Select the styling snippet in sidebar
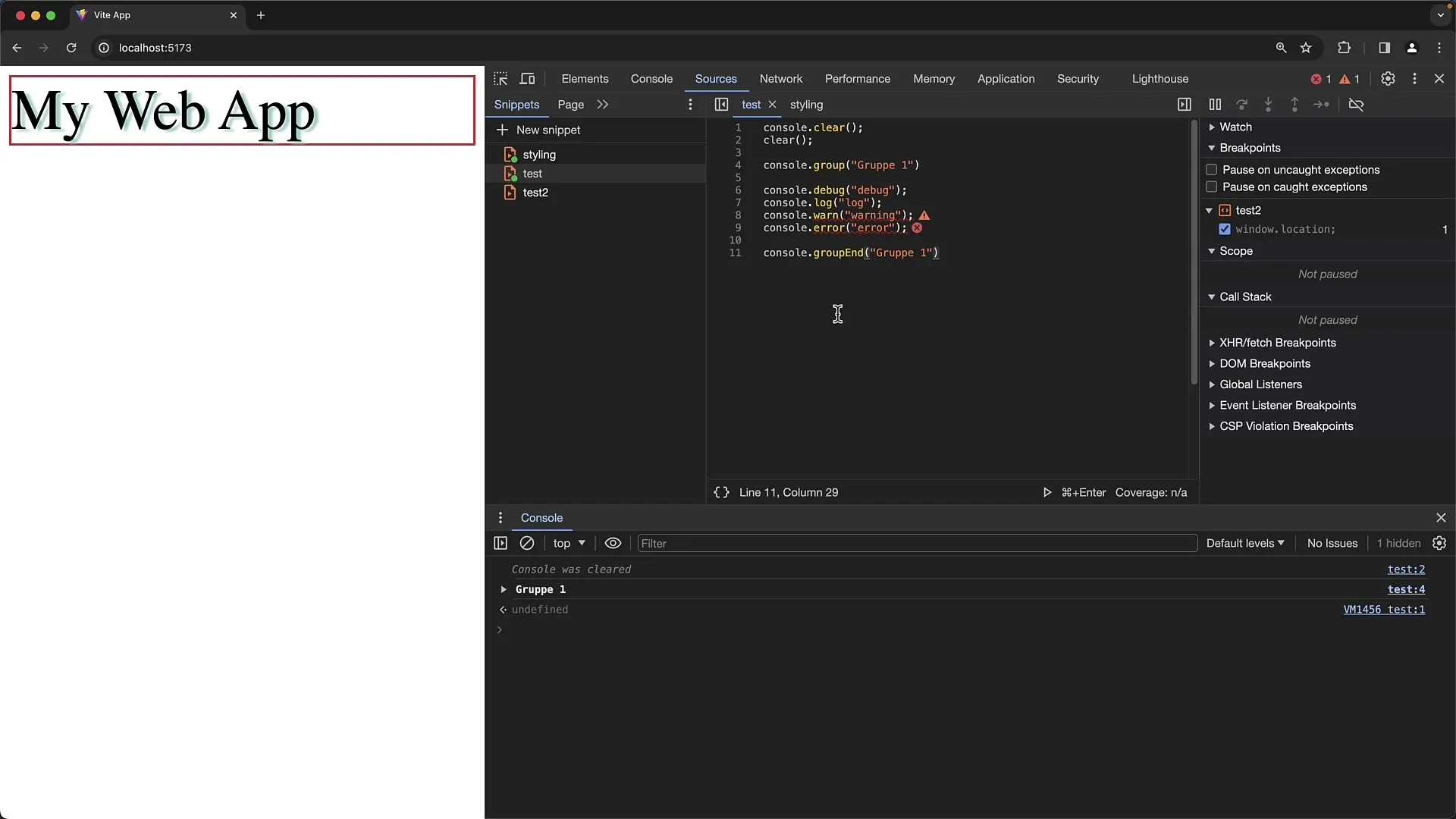Image resolution: width=1456 pixels, height=819 pixels. click(540, 154)
